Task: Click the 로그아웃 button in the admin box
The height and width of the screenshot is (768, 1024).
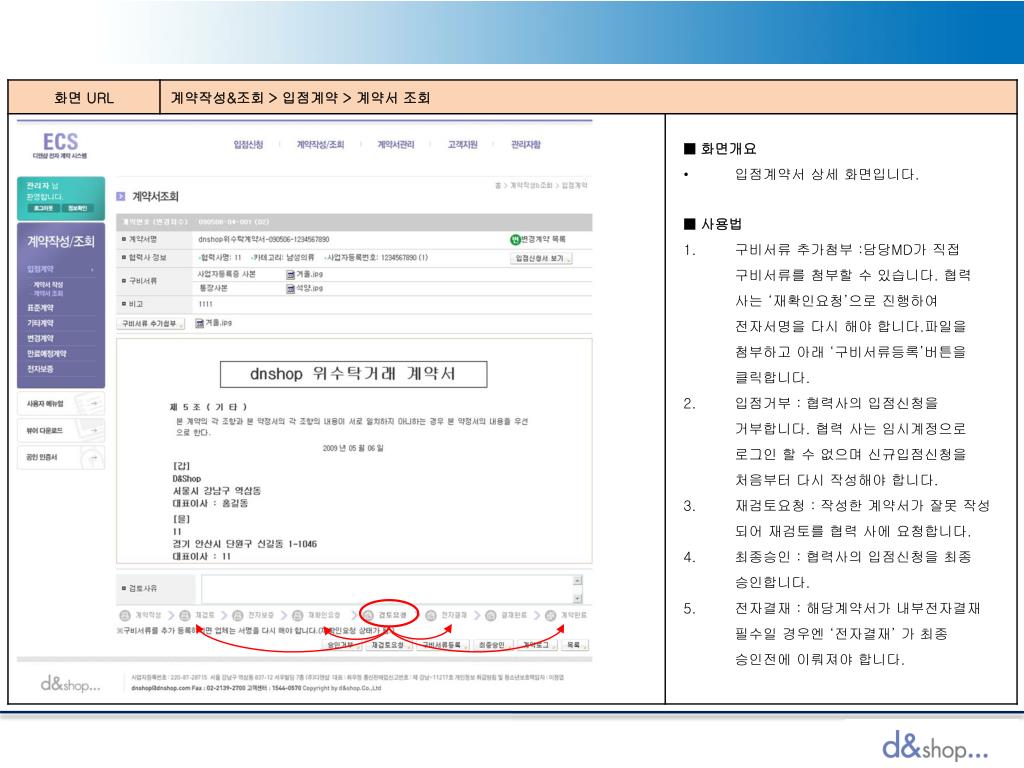Action: (44, 208)
